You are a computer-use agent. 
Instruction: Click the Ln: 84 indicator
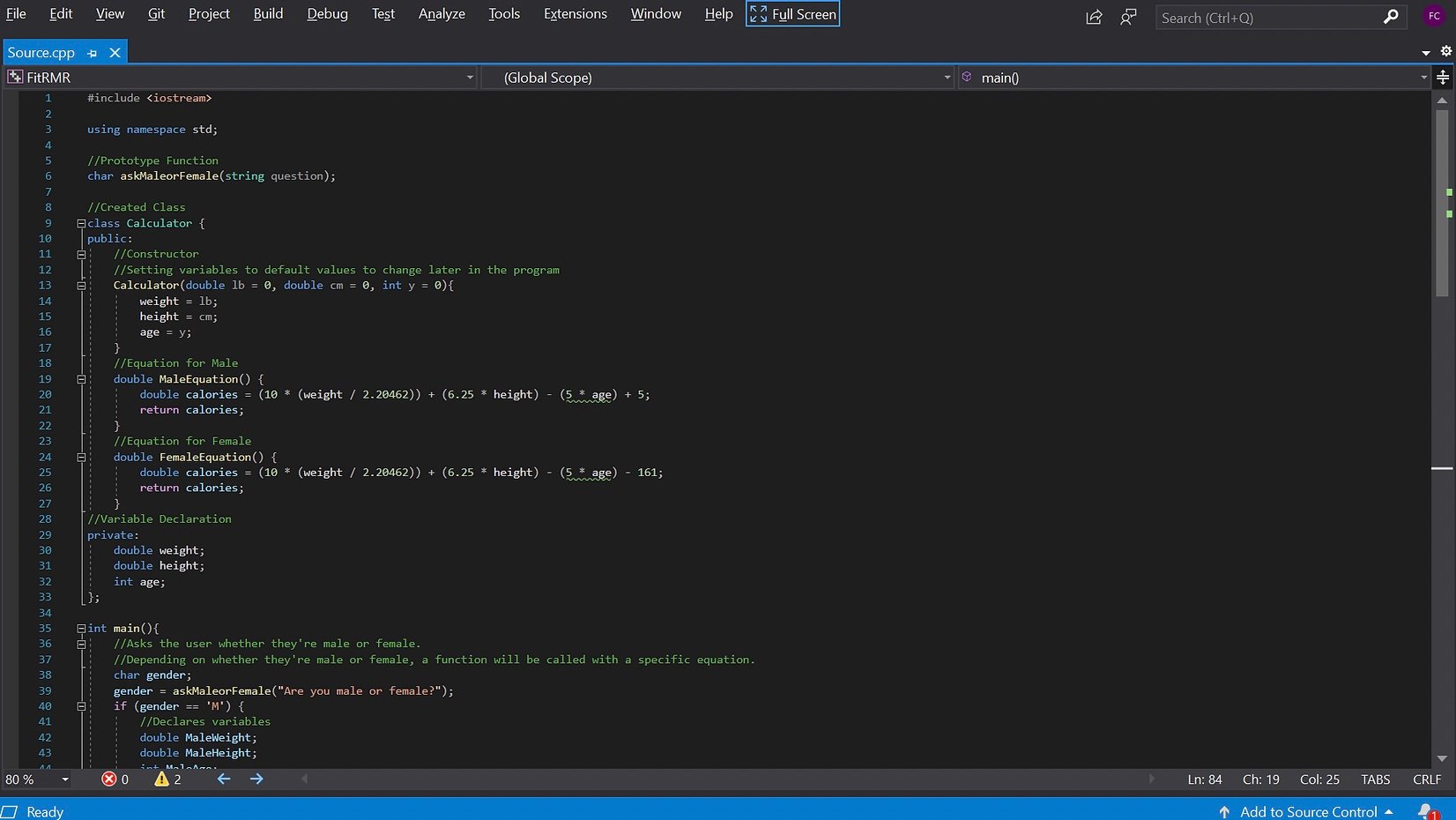[x=1205, y=779]
